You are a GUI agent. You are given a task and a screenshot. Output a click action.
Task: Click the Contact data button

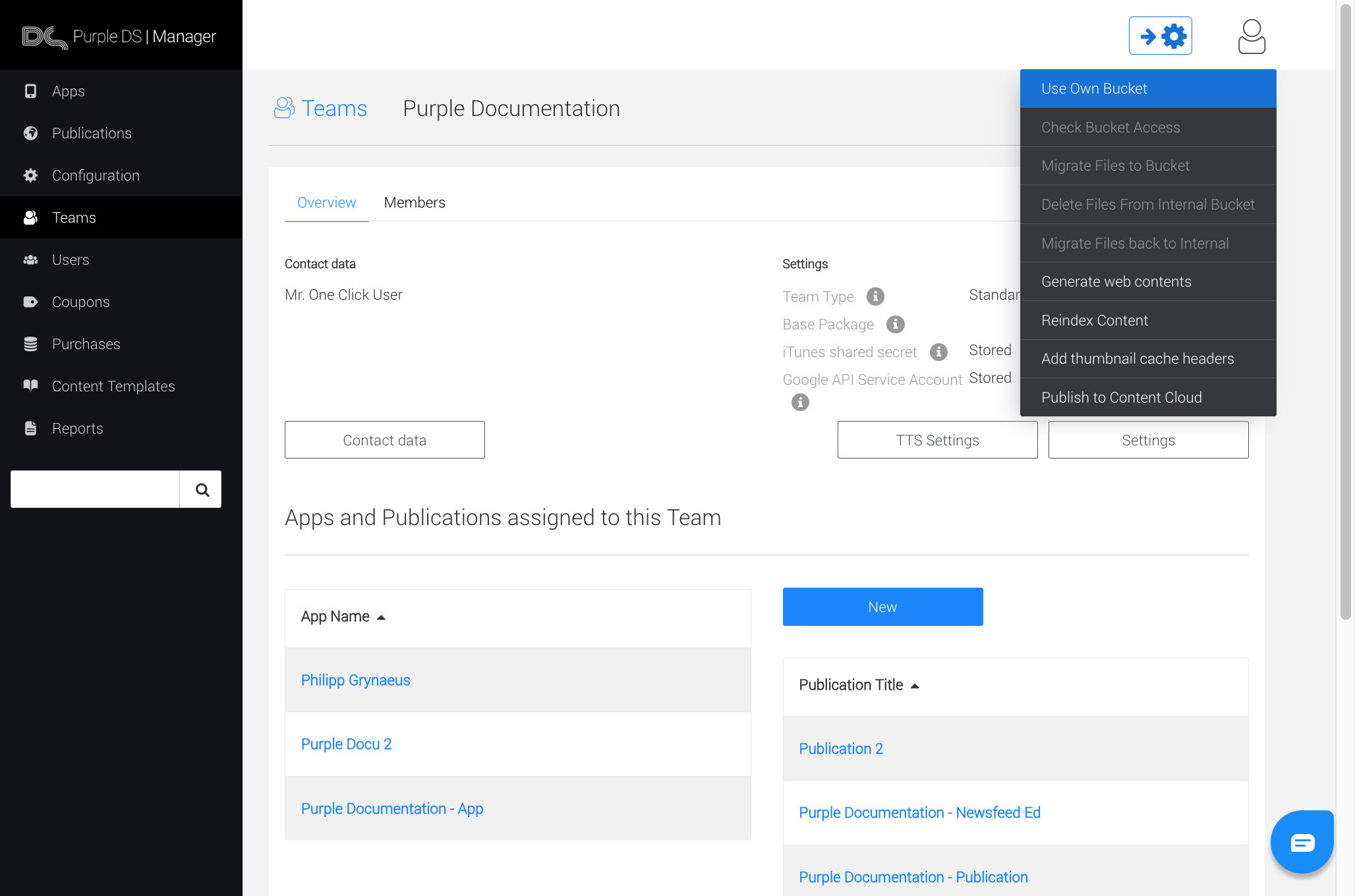(385, 440)
